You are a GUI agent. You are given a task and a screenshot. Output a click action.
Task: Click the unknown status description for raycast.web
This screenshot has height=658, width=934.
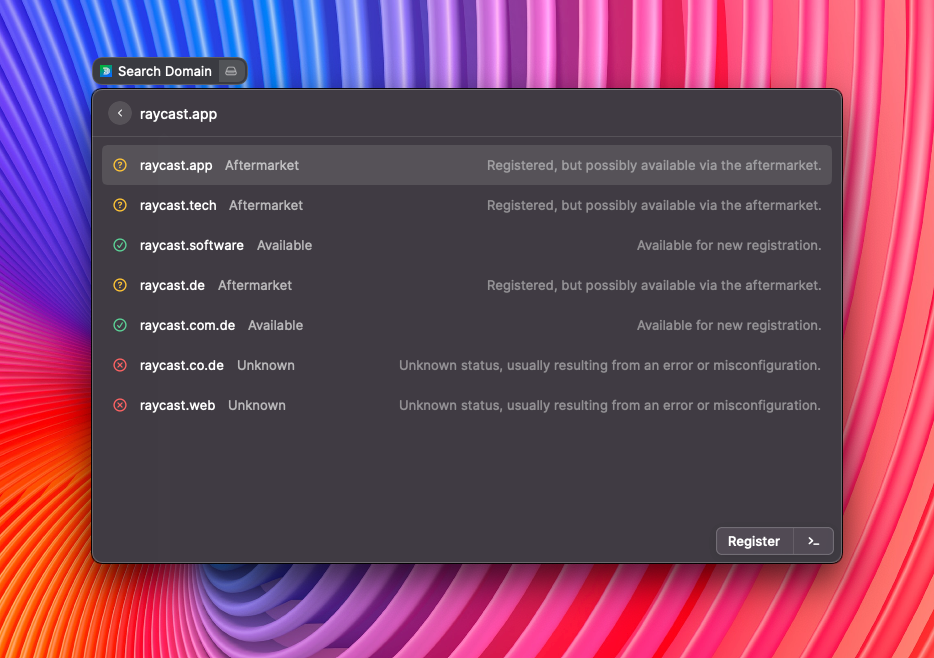(x=610, y=406)
